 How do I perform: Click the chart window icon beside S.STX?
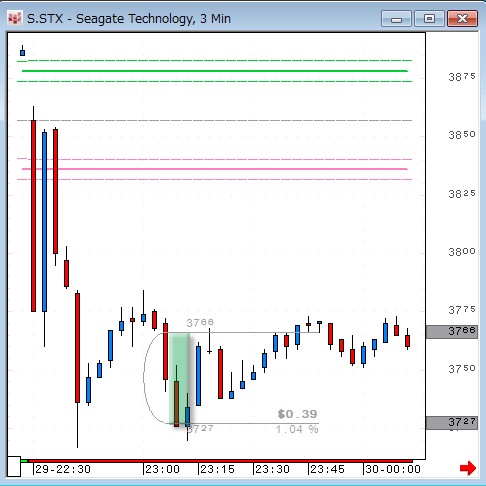[x=15, y=18]
